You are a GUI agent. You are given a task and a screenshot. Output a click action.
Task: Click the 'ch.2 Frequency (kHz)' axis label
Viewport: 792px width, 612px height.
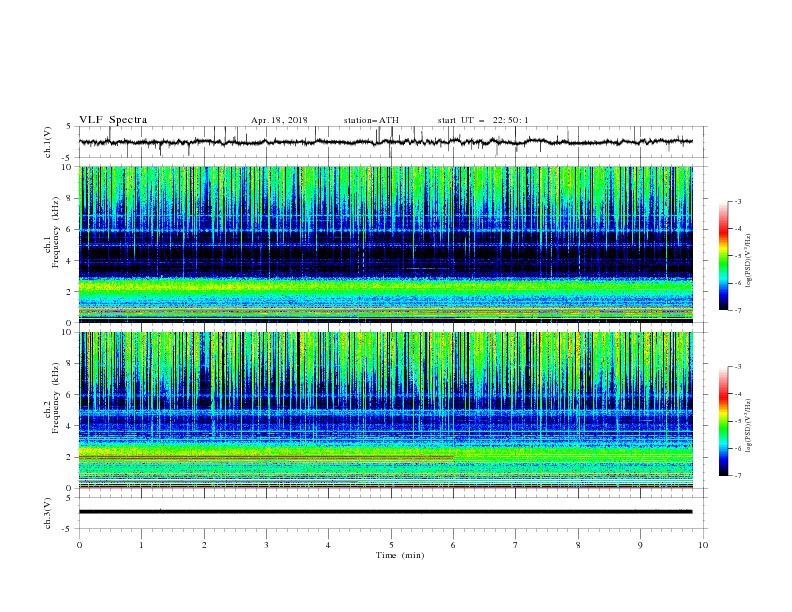point(52,398)
